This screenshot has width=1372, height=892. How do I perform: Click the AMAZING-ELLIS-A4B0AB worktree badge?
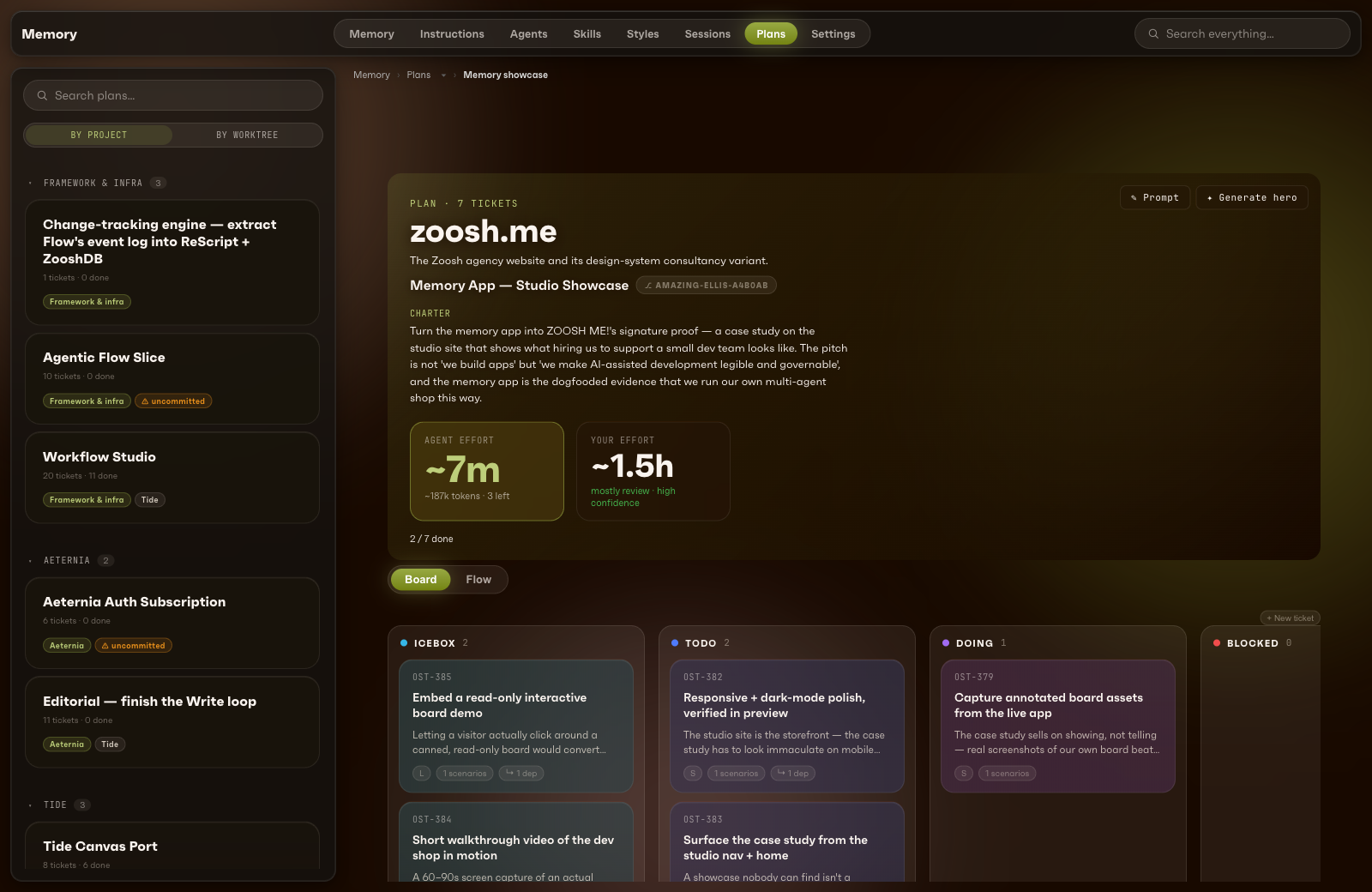pyautogui.click(x=706, y=286)
